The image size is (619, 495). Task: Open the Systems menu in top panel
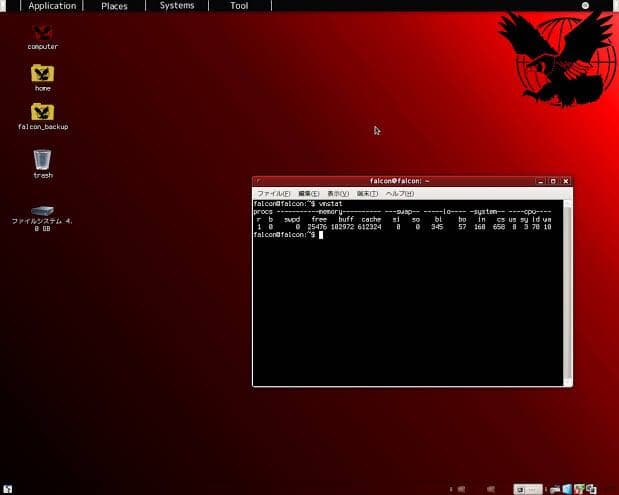177,6
